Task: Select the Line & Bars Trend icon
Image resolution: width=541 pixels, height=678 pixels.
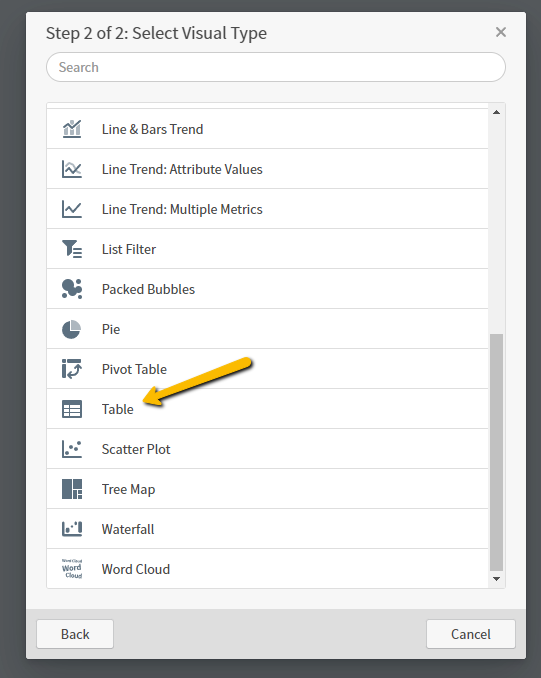Action: click(72, 129)
